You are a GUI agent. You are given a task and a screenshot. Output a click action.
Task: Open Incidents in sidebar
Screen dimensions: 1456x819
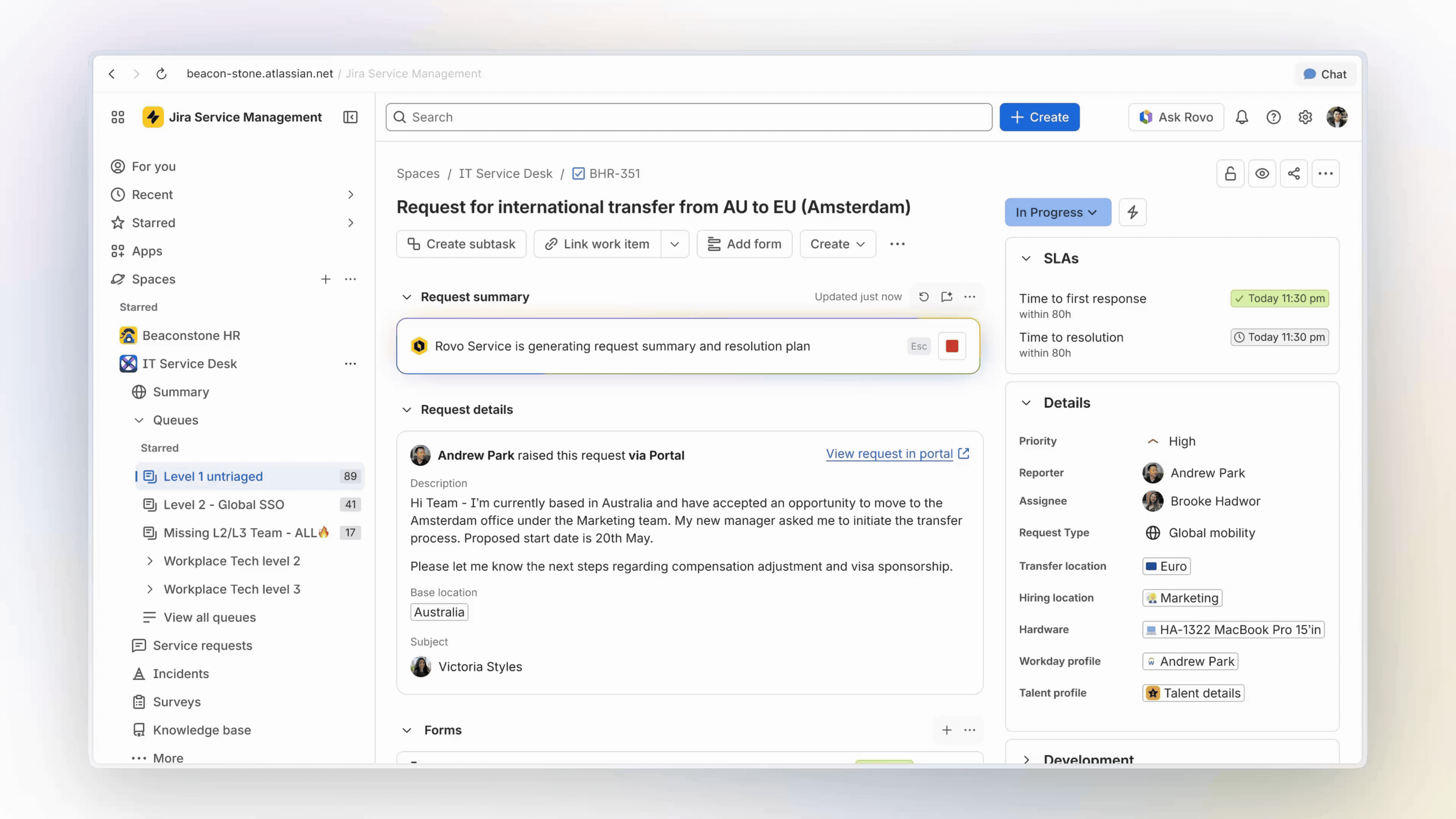click(180, 673)
